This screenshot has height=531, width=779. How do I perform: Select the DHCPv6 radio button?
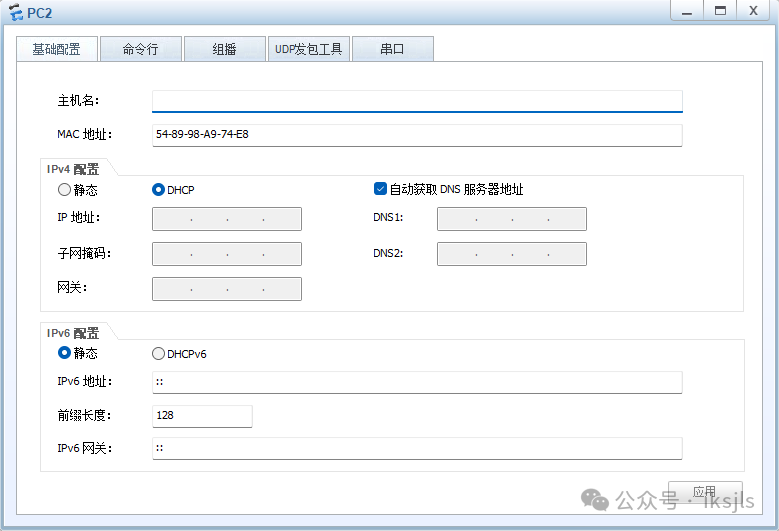(x=158, y=353)
